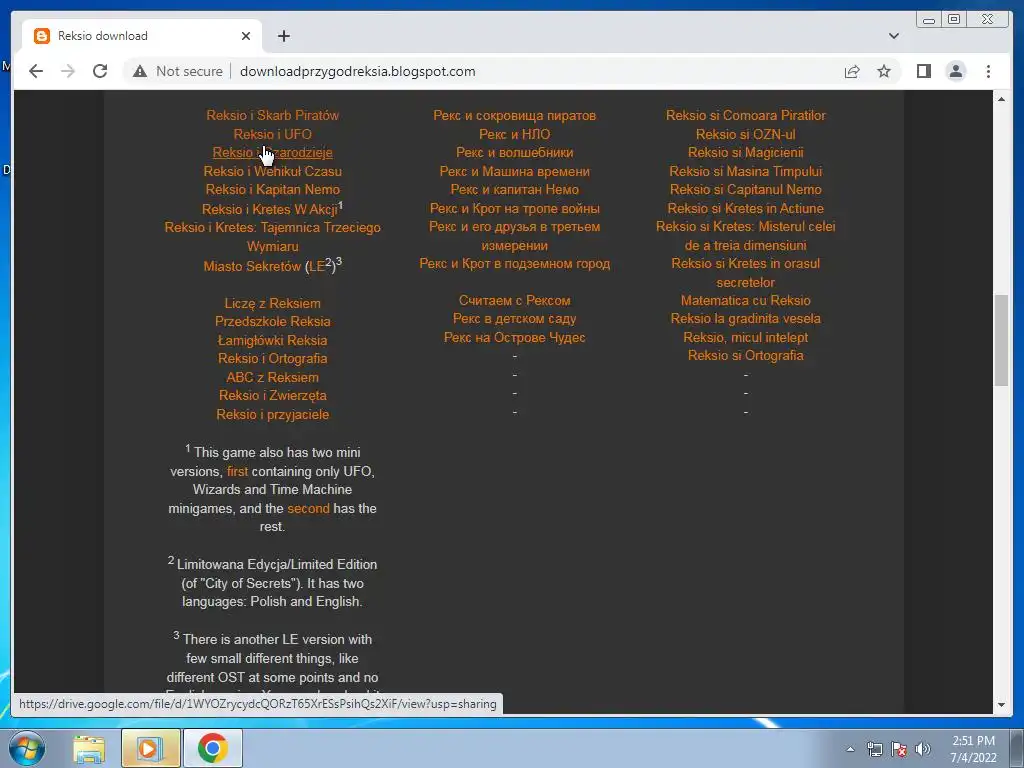Screen dimensions: 1024x768
Task: Open Reksio i Skarb Piratów link
Action: [x=272, y=116]
